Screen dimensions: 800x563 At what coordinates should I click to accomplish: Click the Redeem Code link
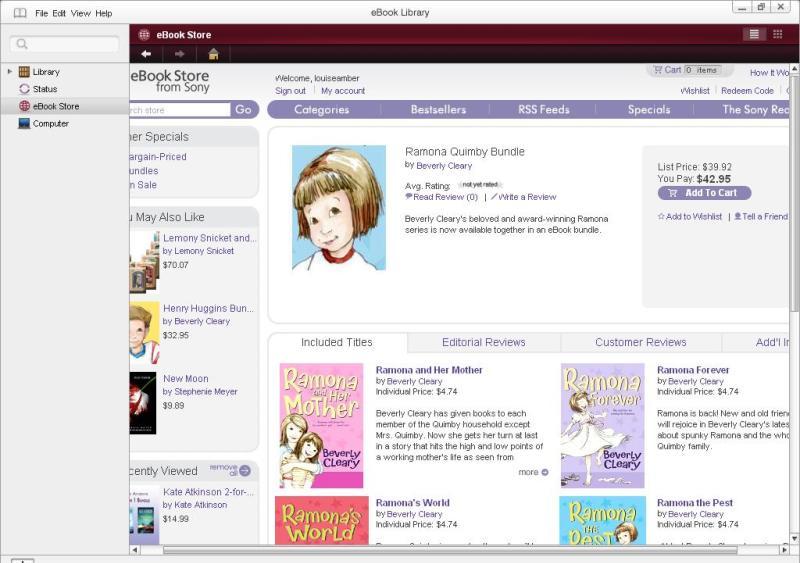click(x=747, y=91)
